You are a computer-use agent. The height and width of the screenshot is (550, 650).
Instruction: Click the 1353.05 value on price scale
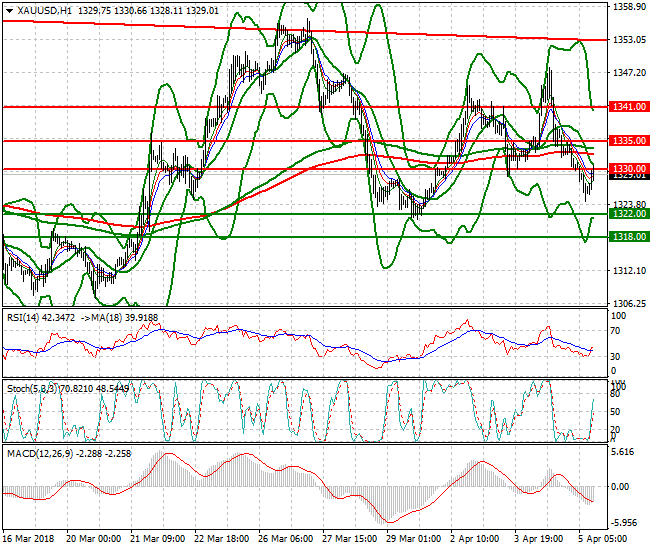(x=625, y=40)
